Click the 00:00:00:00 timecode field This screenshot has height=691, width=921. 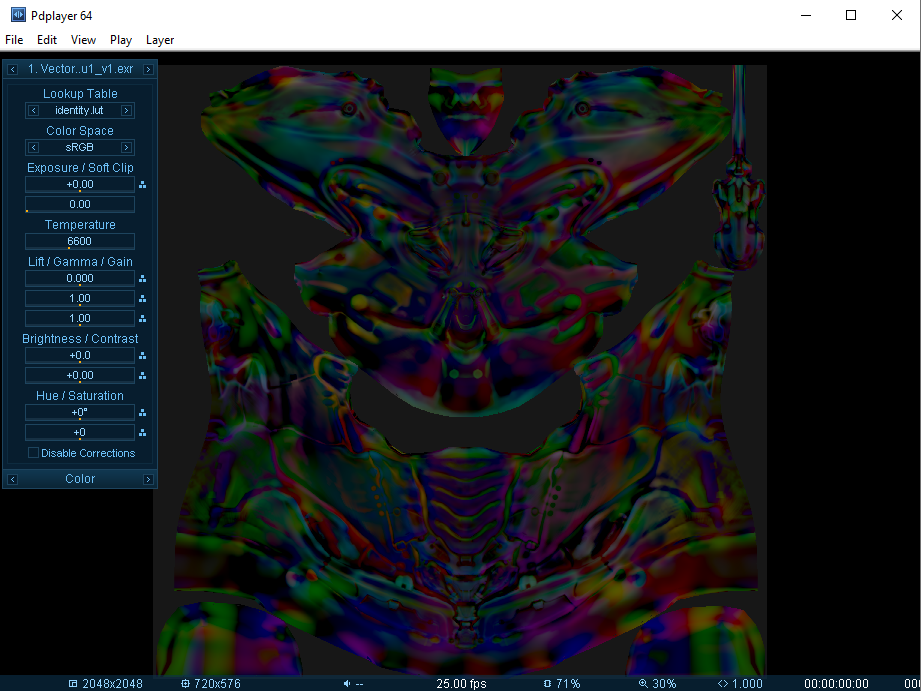click(x=837, y=684)
